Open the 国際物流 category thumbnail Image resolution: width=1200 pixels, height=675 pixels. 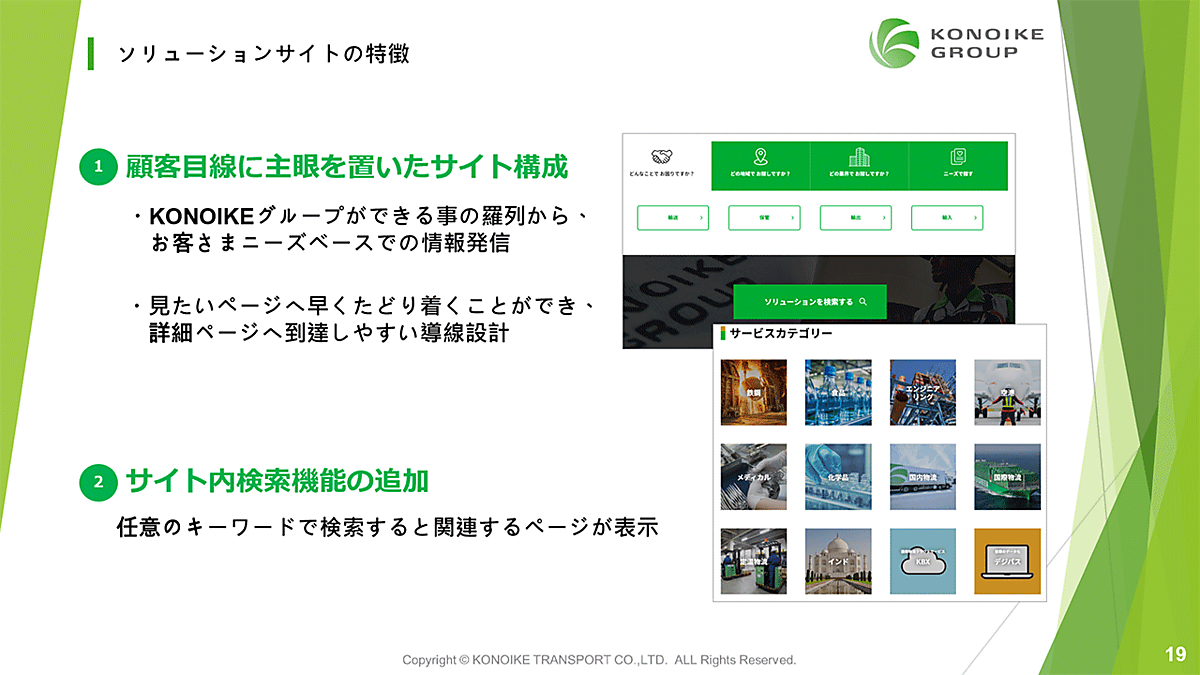coord(1007,478)
